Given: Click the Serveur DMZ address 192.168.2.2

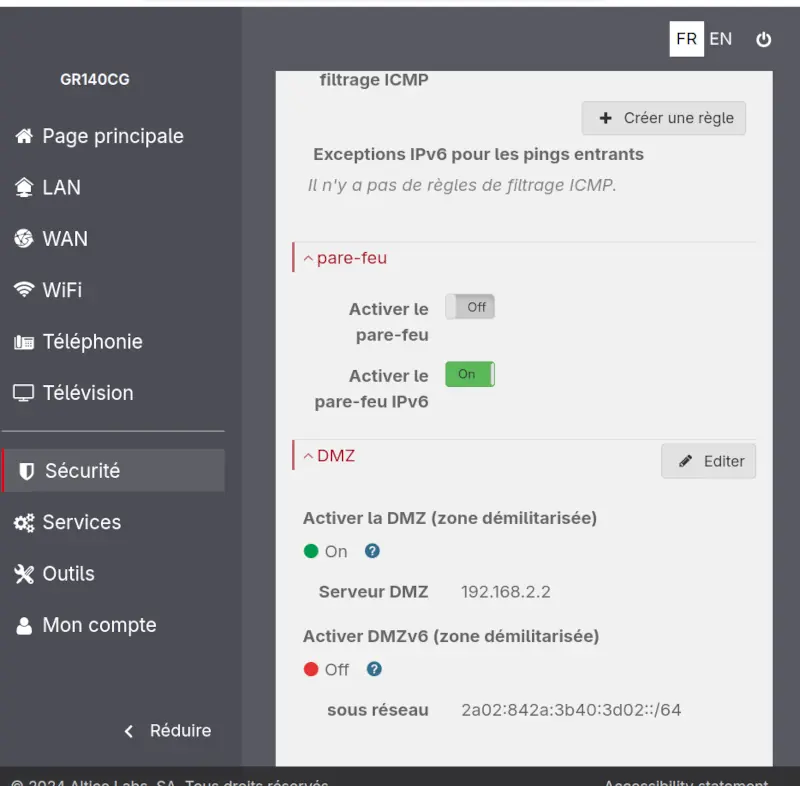Looking at the screenshot, I should [x=506, y=592].
